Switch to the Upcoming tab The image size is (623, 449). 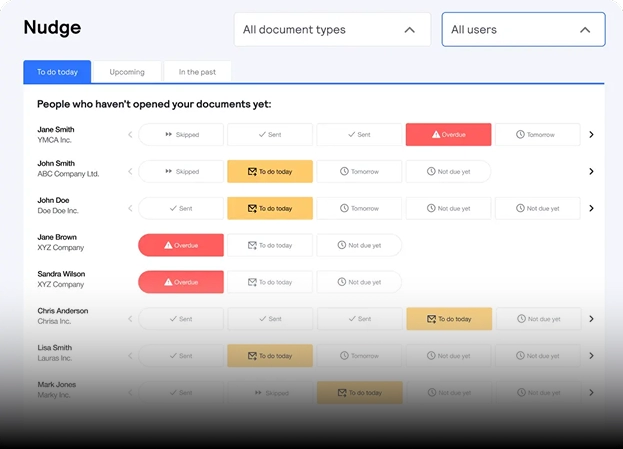point(127,72)
